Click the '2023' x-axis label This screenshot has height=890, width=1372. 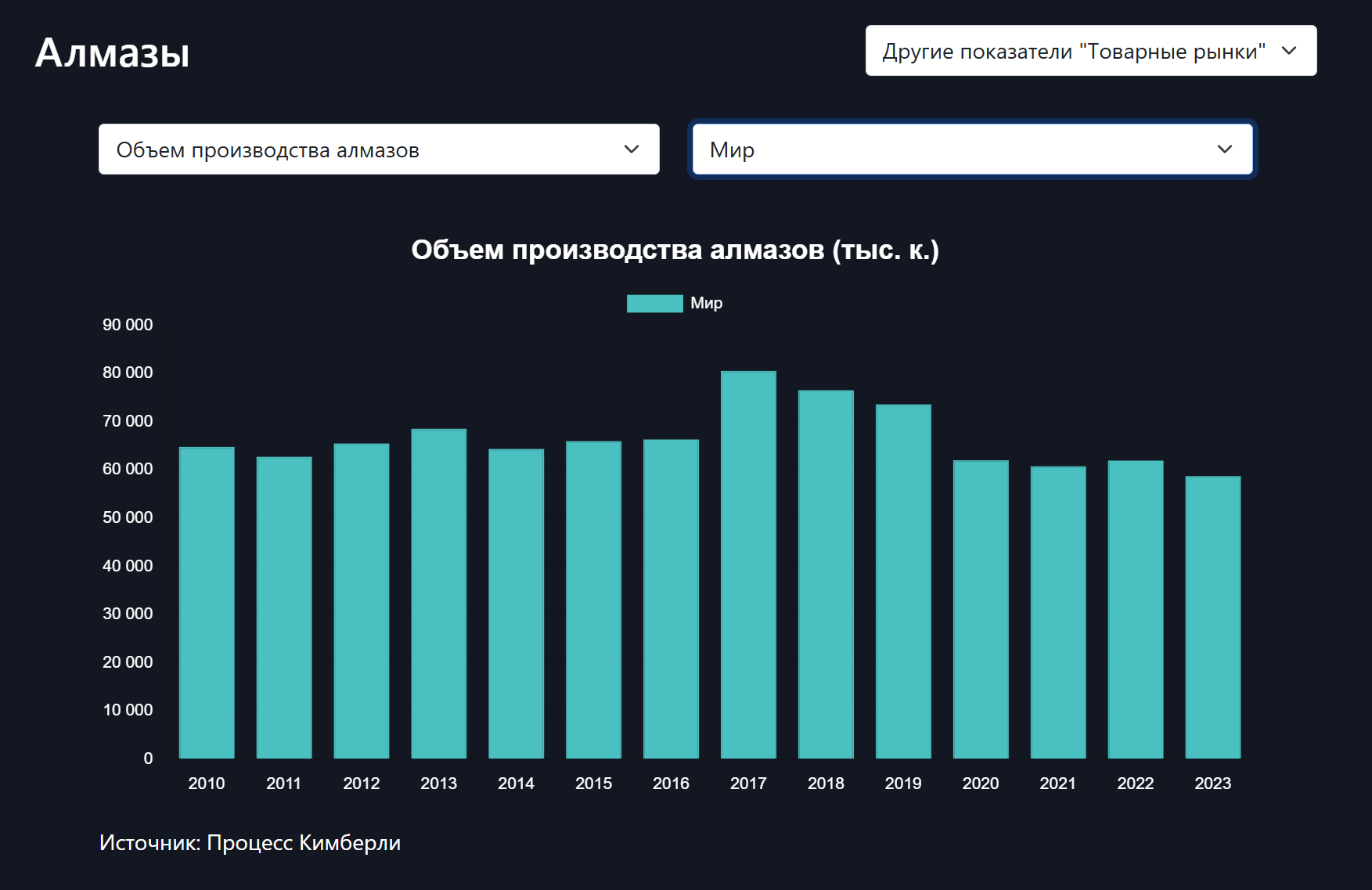coord(1213,784)
